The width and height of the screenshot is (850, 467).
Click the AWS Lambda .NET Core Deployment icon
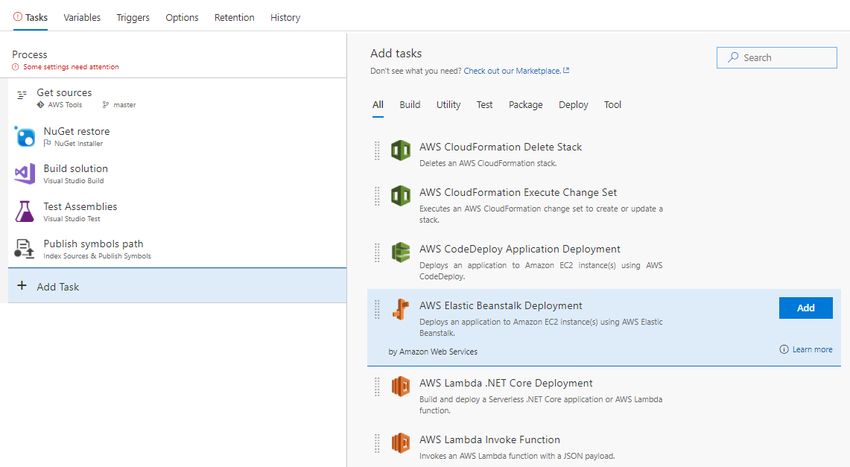click(401, 387)
